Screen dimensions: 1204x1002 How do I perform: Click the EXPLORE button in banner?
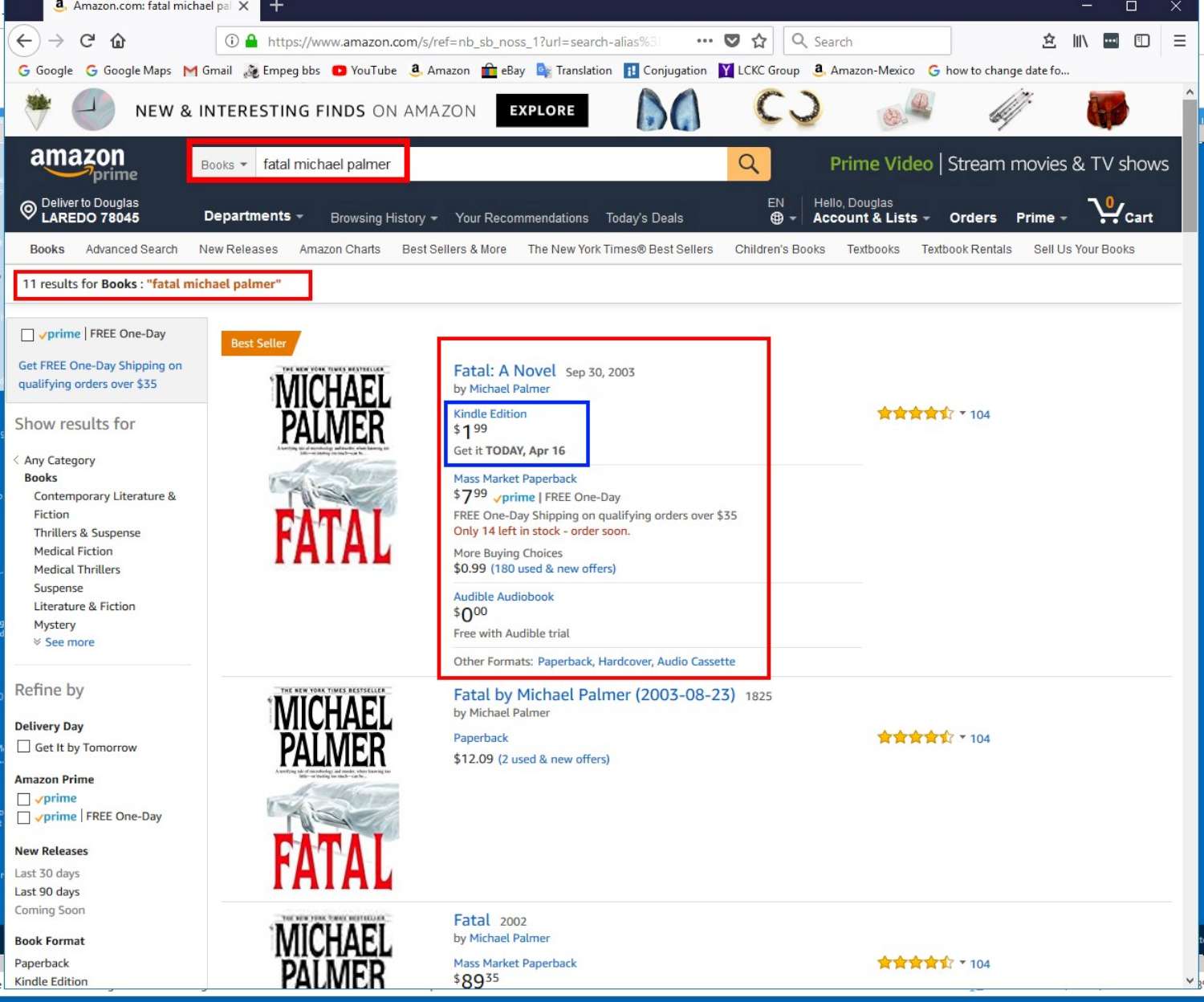[543, 110]
